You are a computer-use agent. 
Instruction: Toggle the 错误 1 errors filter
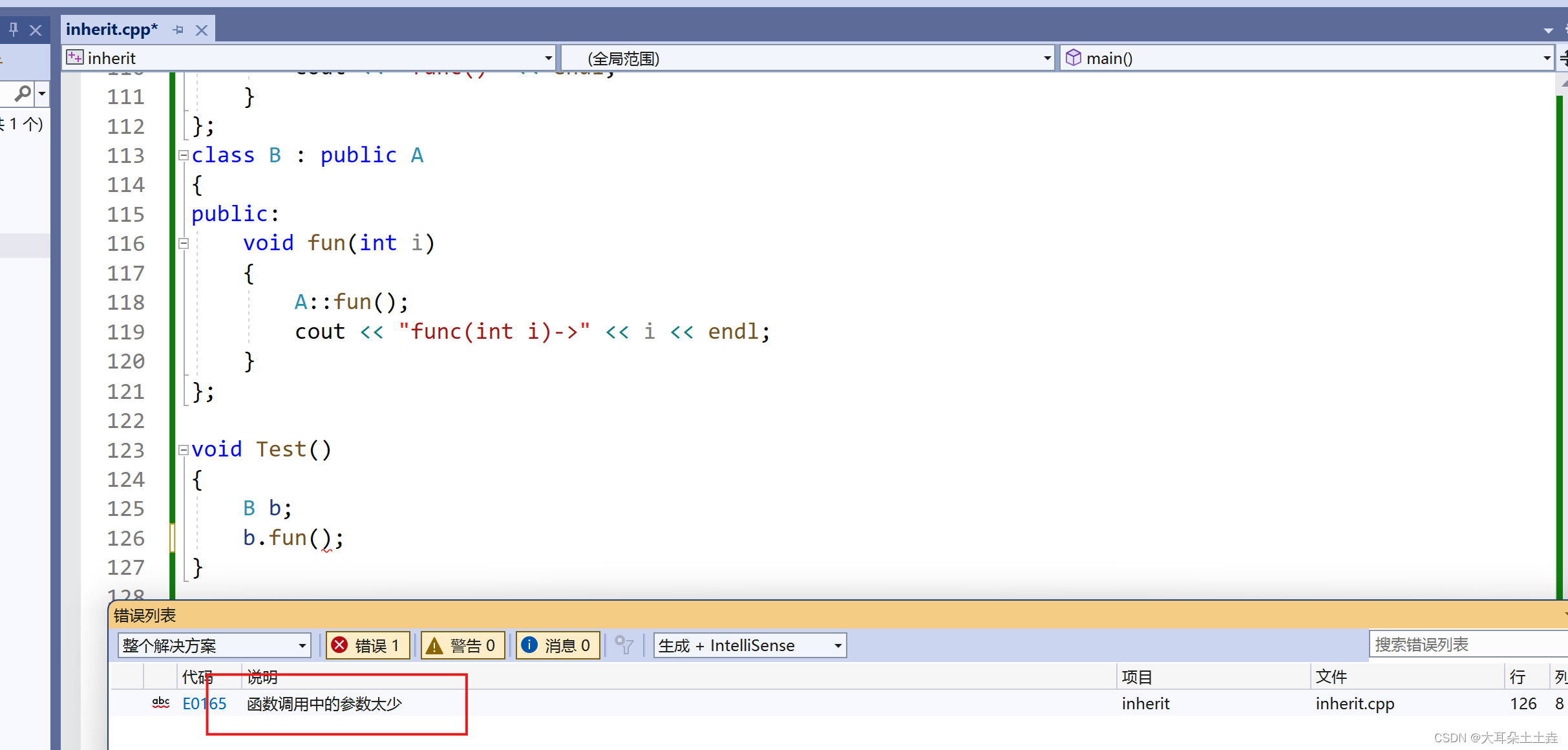coord(368,645)
